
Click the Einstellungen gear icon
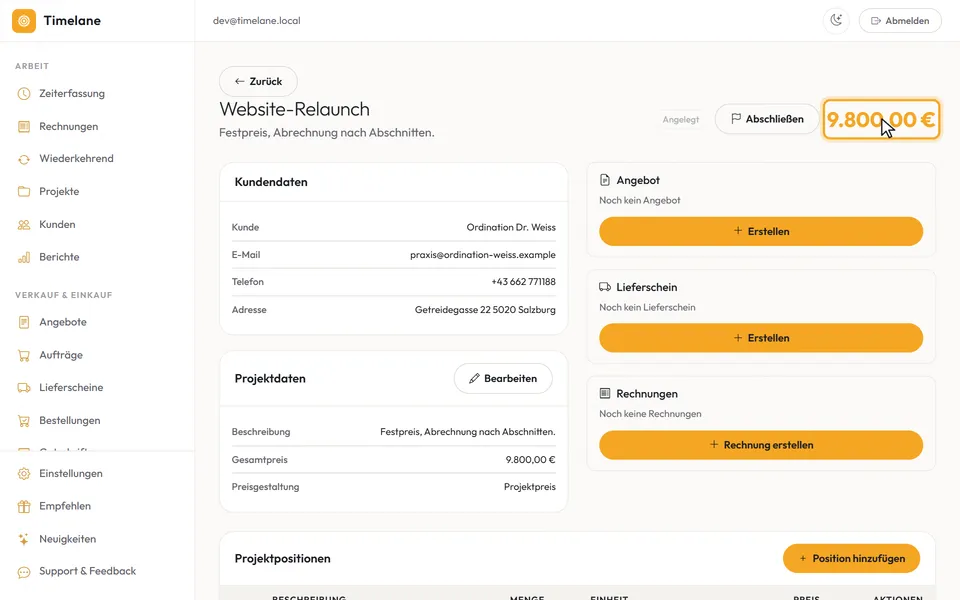(x=24, y=473)
